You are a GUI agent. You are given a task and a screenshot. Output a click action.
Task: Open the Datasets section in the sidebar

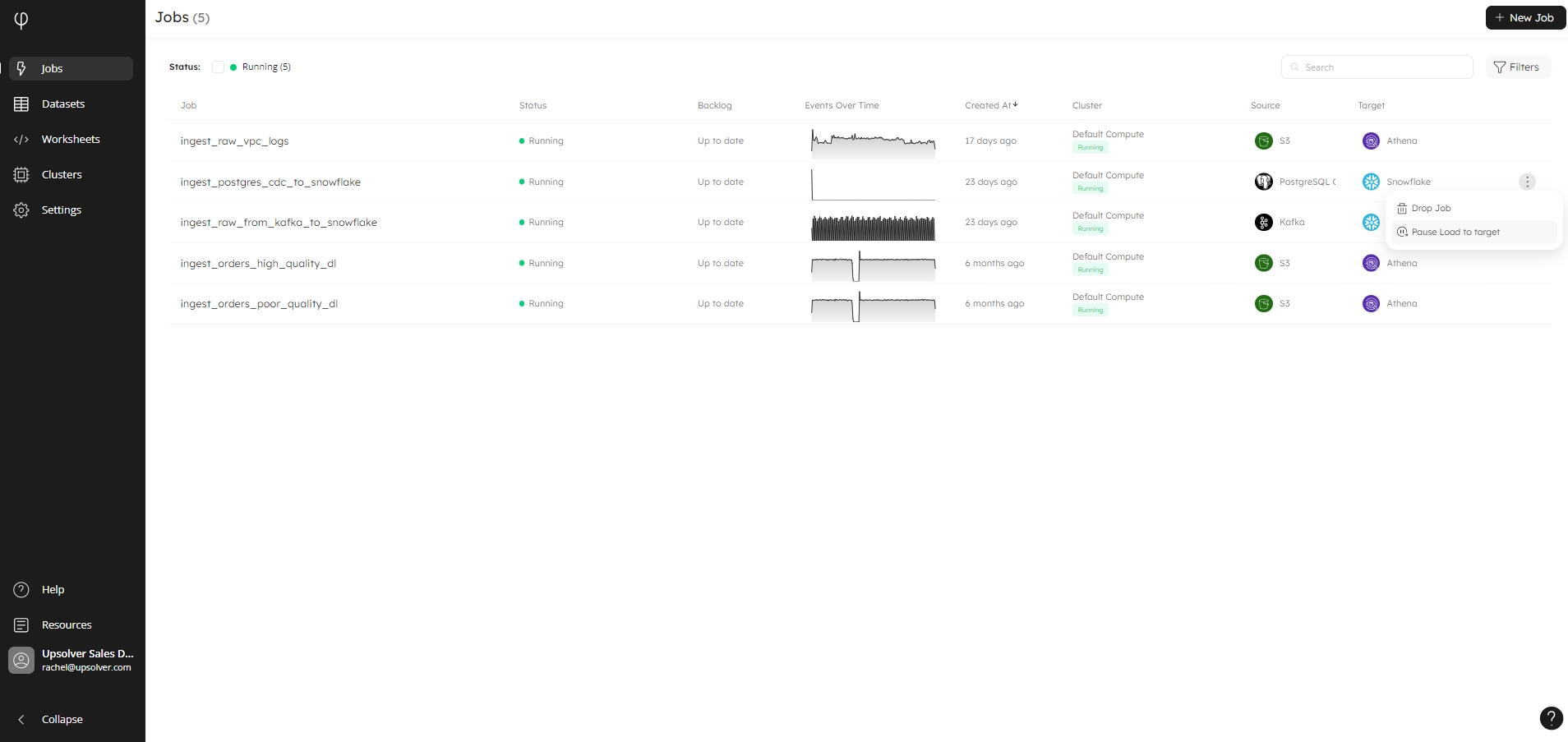pyautogui.click(x=63, y=104)
